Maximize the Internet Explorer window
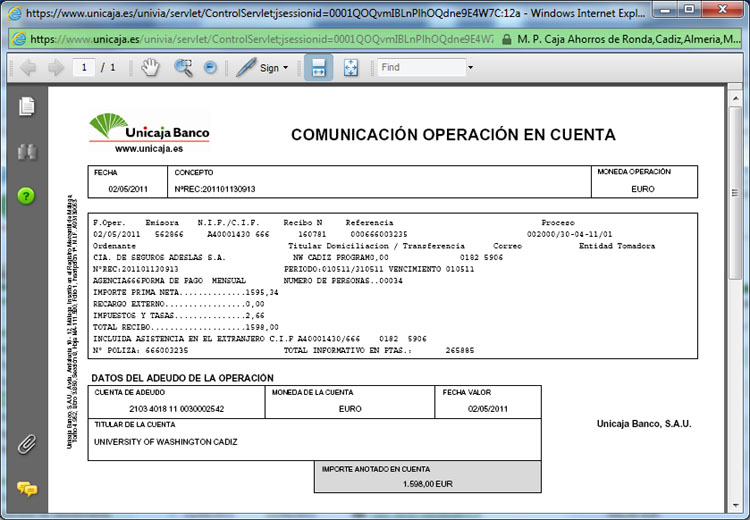Image resolution: width=750 pixels, height=520 pixels. tap(689, 10)
